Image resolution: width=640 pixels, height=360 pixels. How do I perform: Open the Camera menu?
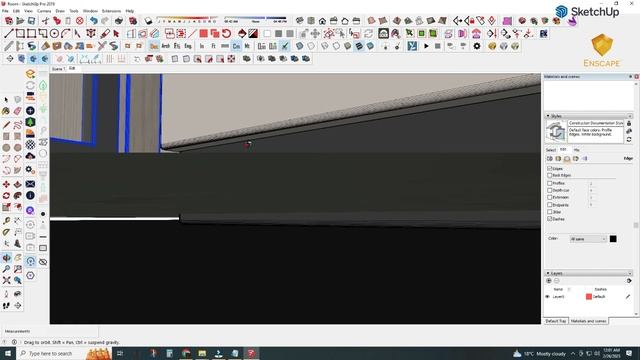click(44, 11)
